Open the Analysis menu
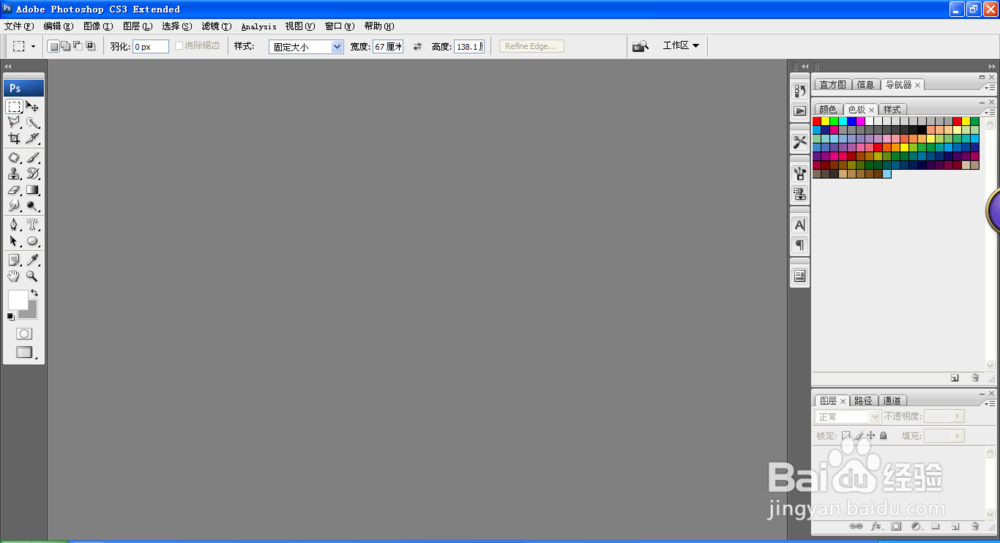 [258, 27]
